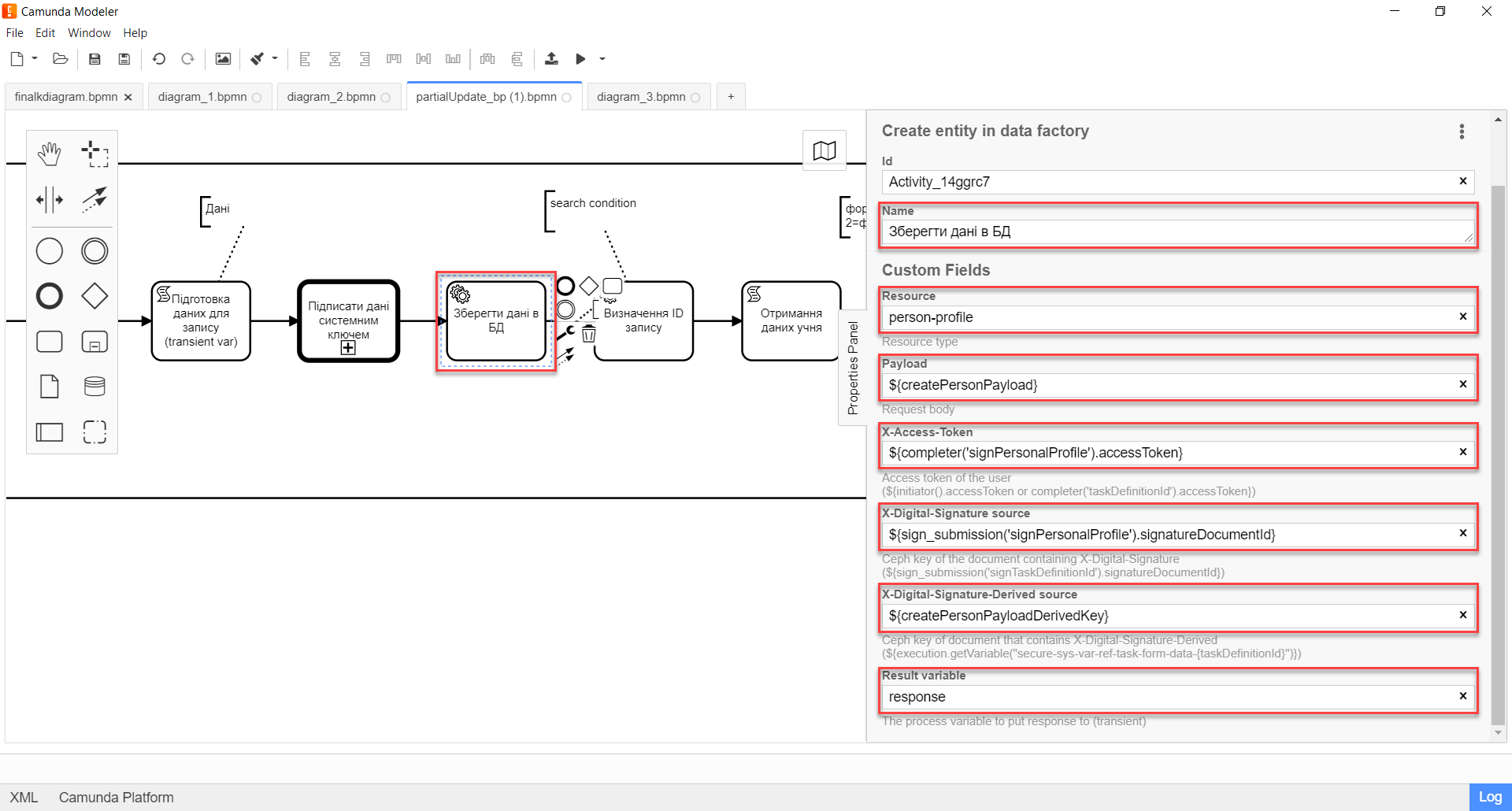Viewport: 1512px width, 811px height.
Task: Select the 'Отримання даних учня' task
Action: 791,321
